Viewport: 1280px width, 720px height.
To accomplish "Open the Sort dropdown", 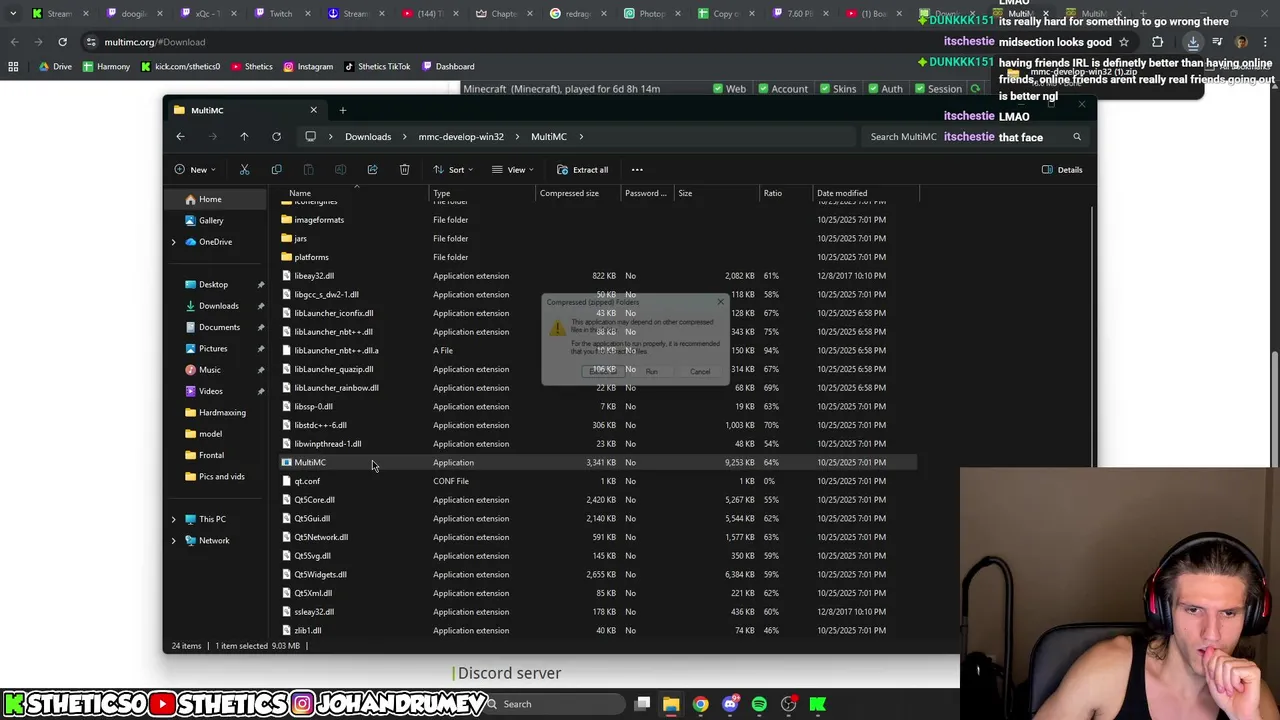I will [453, 170].
